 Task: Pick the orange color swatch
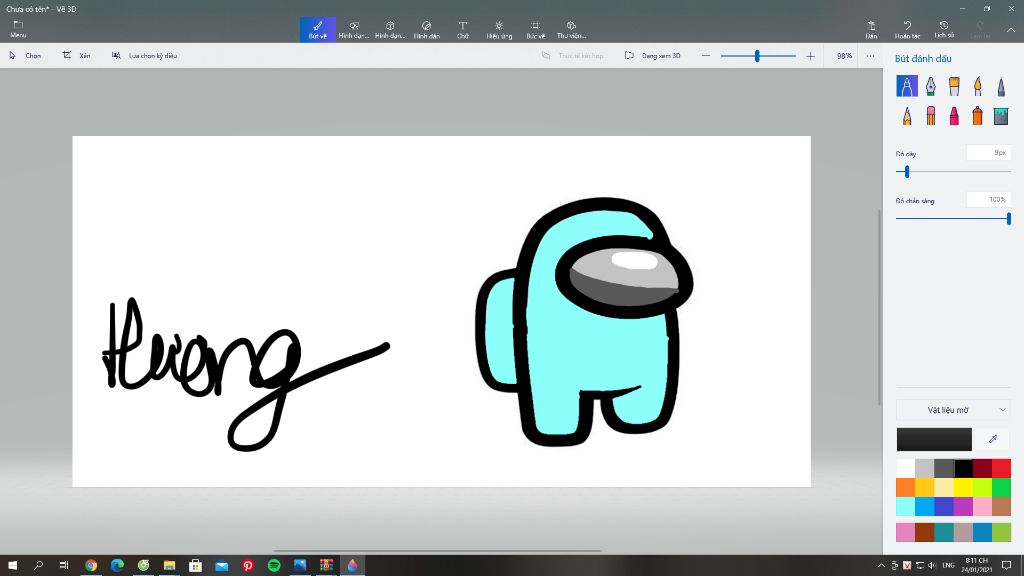[x=906, y=487]
